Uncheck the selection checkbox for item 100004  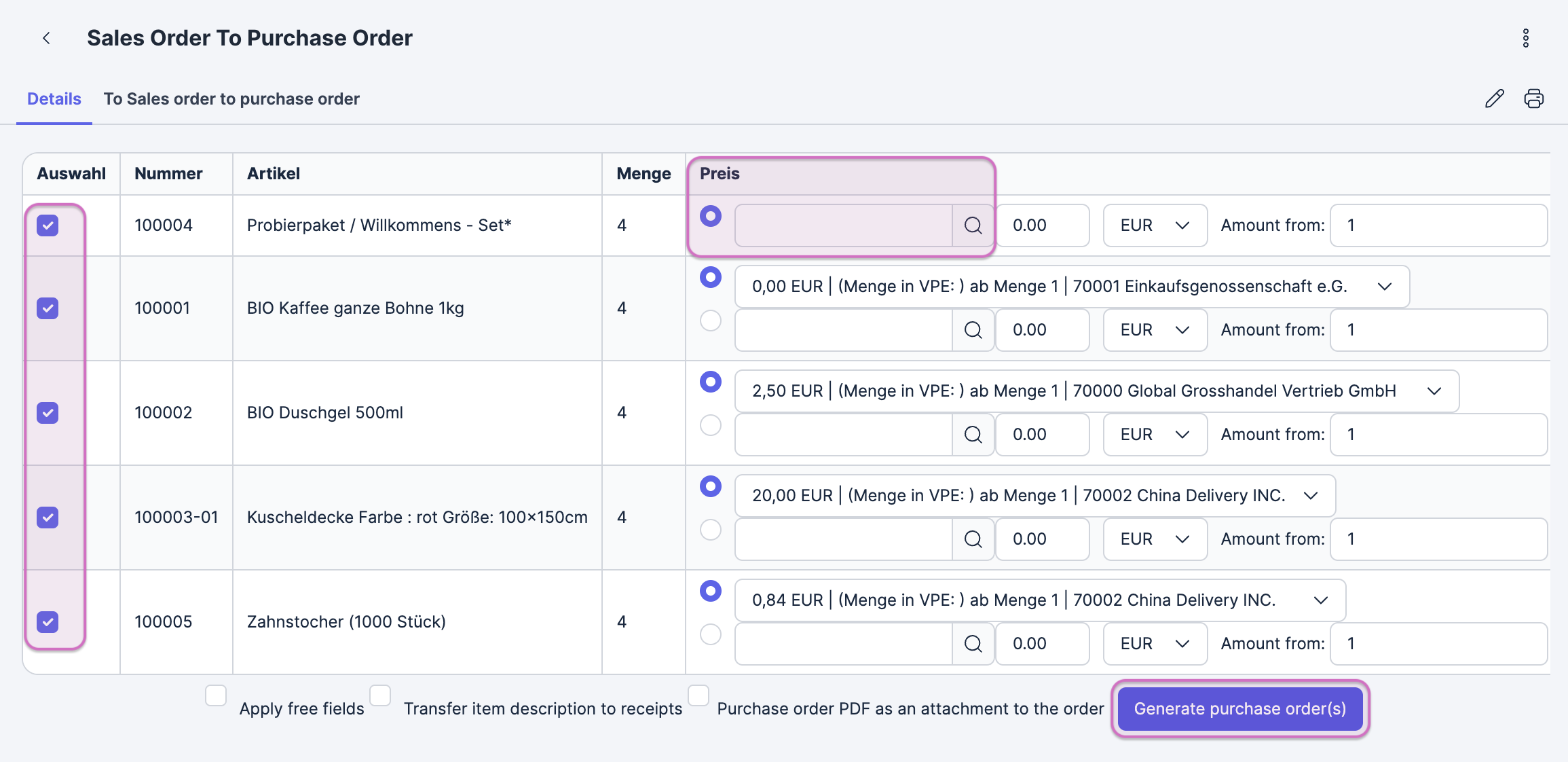[48, 225]
